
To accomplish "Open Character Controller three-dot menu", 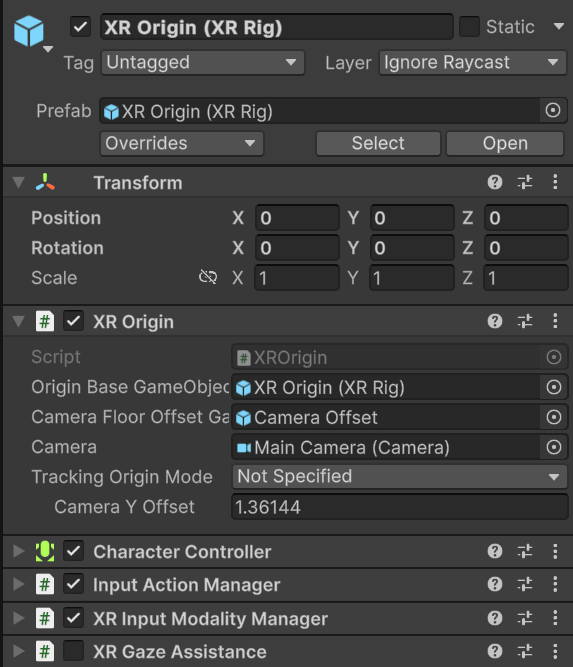I will [x=555, y=551].
